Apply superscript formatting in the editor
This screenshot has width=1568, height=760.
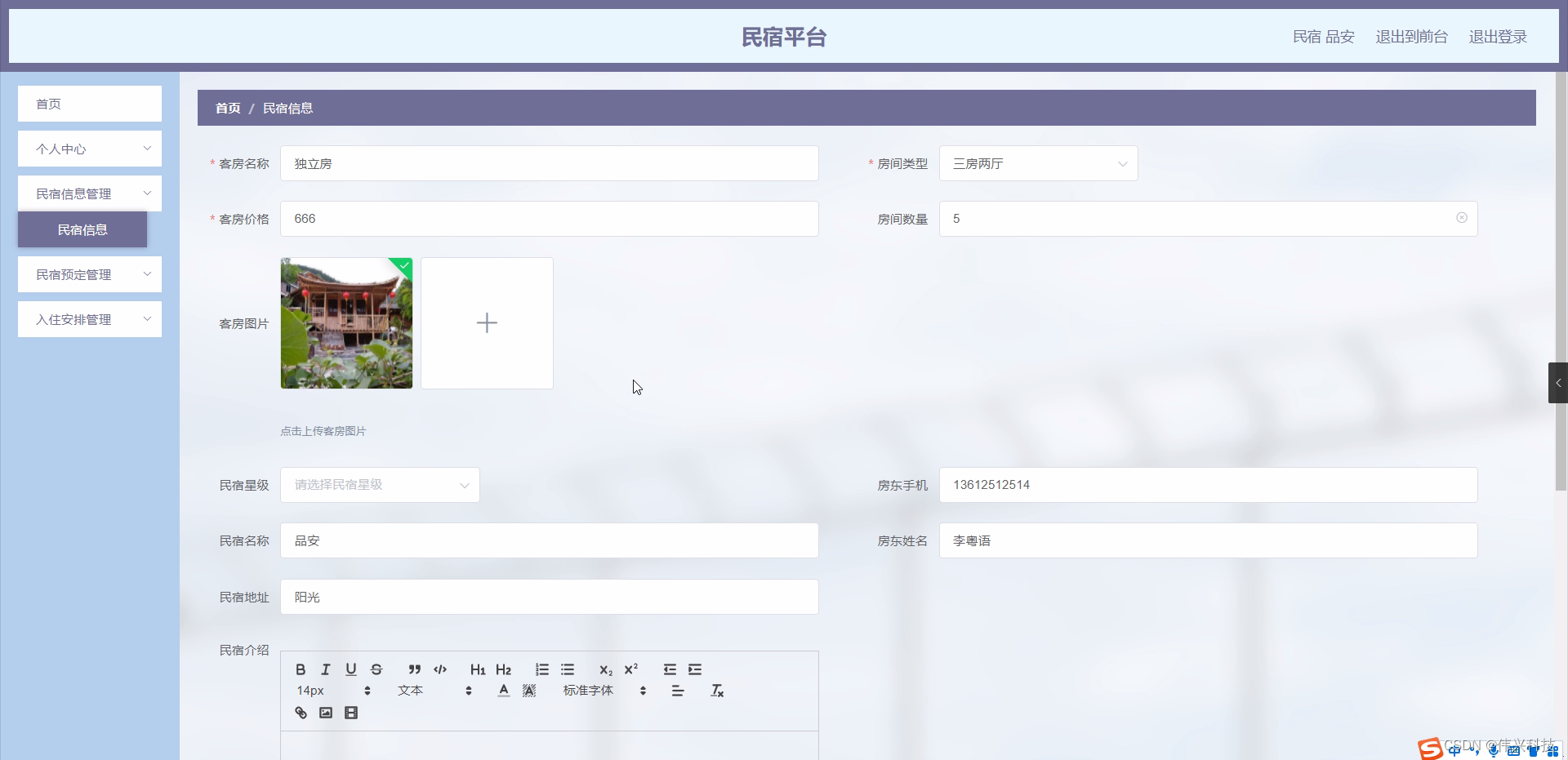[630, 669]
